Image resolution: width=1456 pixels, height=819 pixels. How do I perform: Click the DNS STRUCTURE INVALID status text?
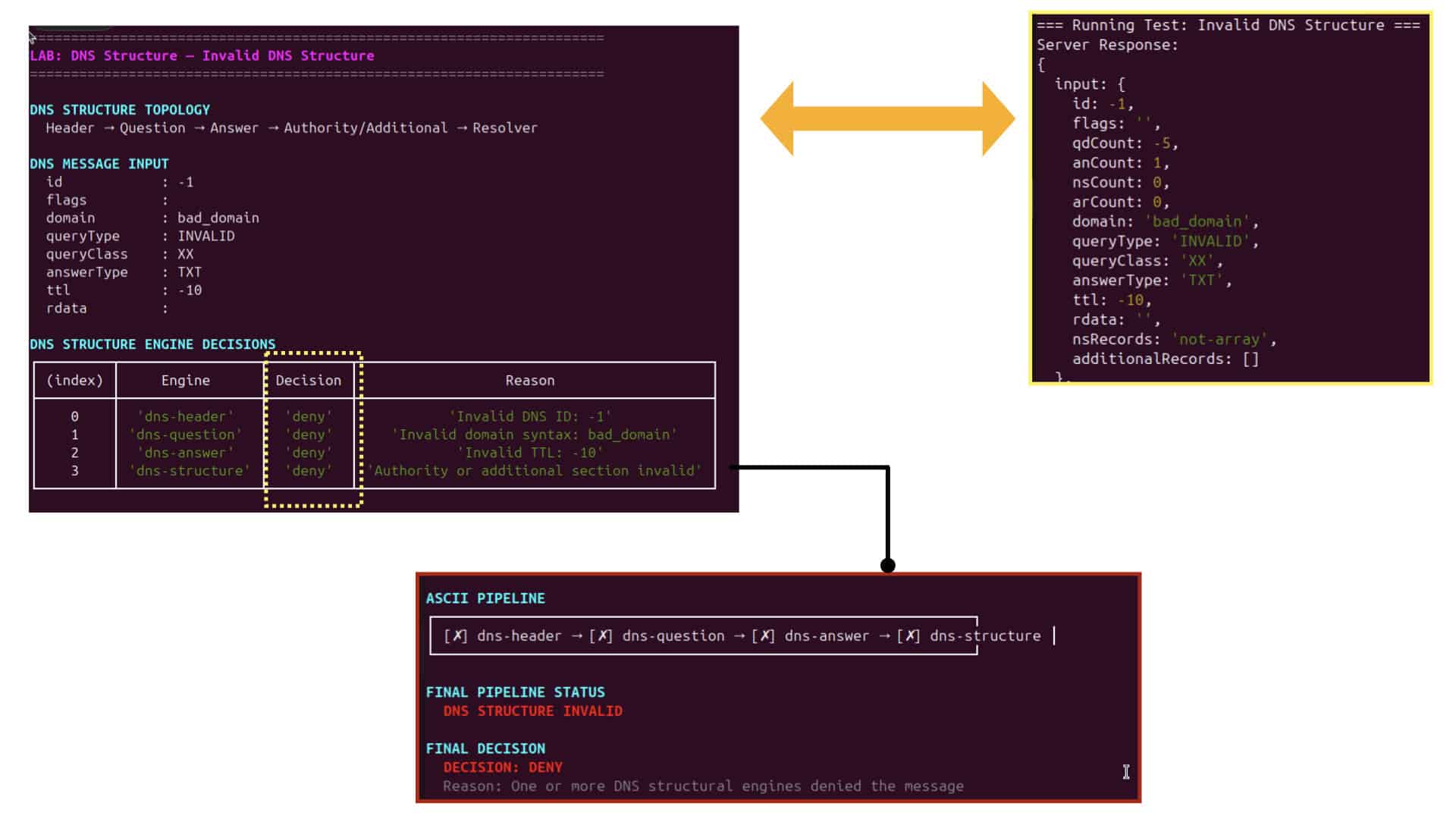coord(532,711)
